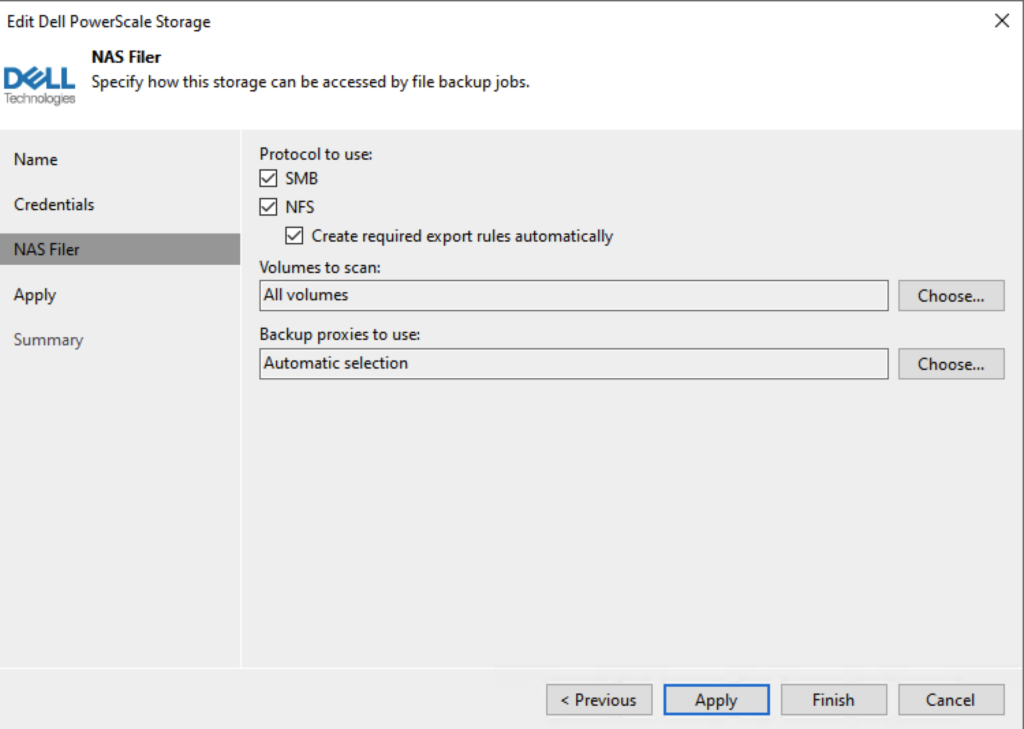Click the Volumes to scan field
The height and width of the screenshot is (729, 1024).
pyautogui.click(x=573, y=296)
